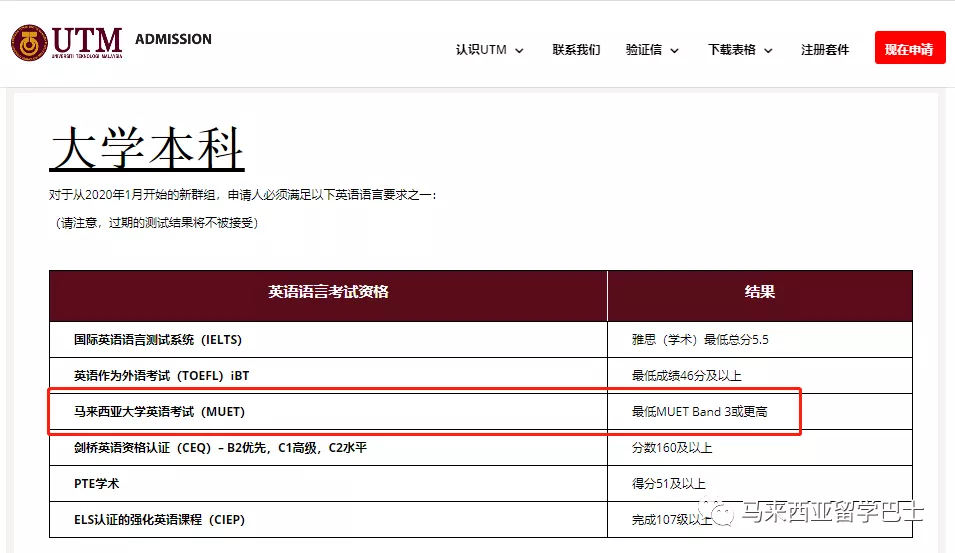The height and width of the screenshot is (553, 955).
Task: Select the 分数160及以上 cell
Action: click(x=760, y=448)
